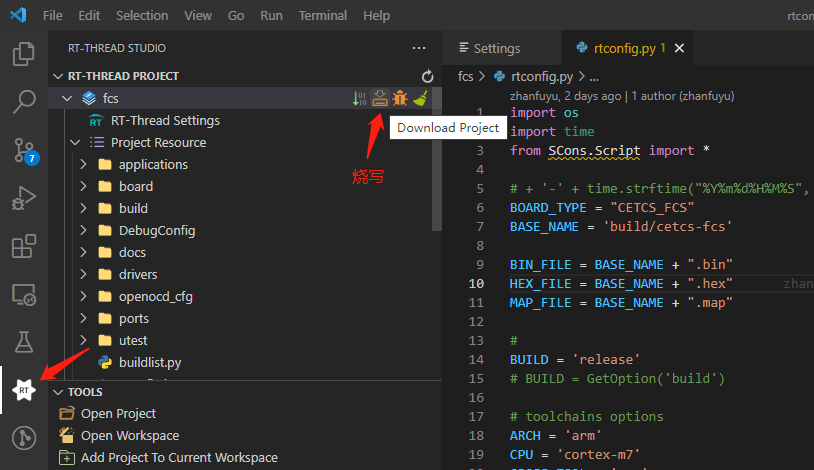Open the Run and Debug view

pos(23,198)
